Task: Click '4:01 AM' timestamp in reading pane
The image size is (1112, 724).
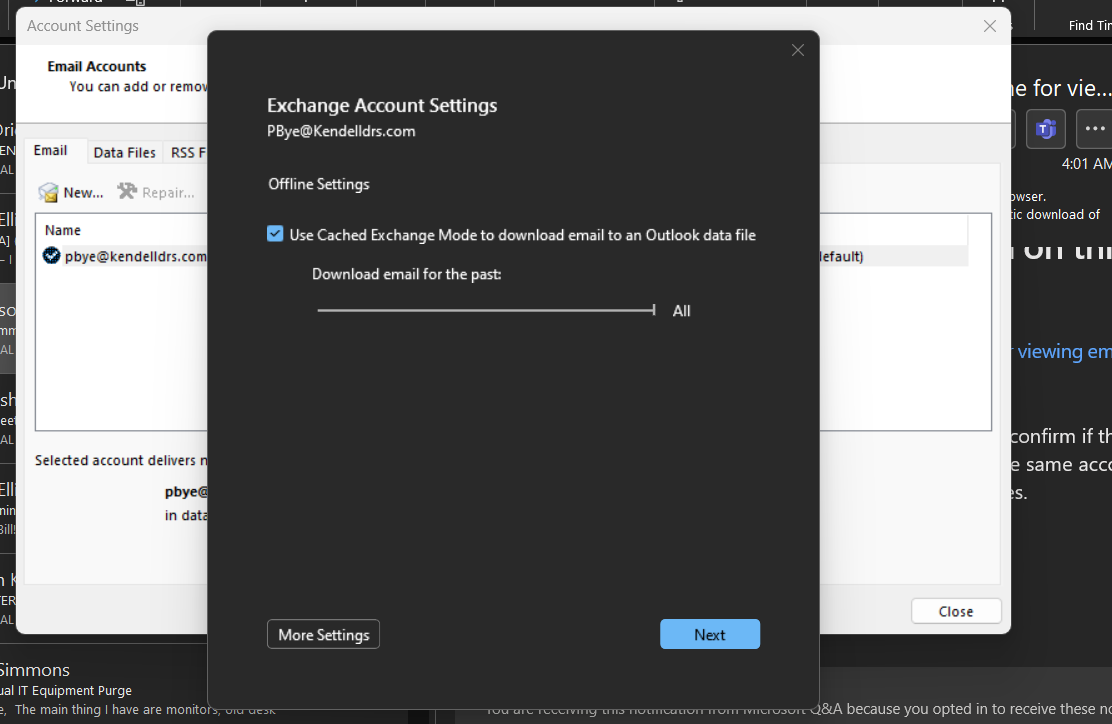Action: click(1086, 164)
